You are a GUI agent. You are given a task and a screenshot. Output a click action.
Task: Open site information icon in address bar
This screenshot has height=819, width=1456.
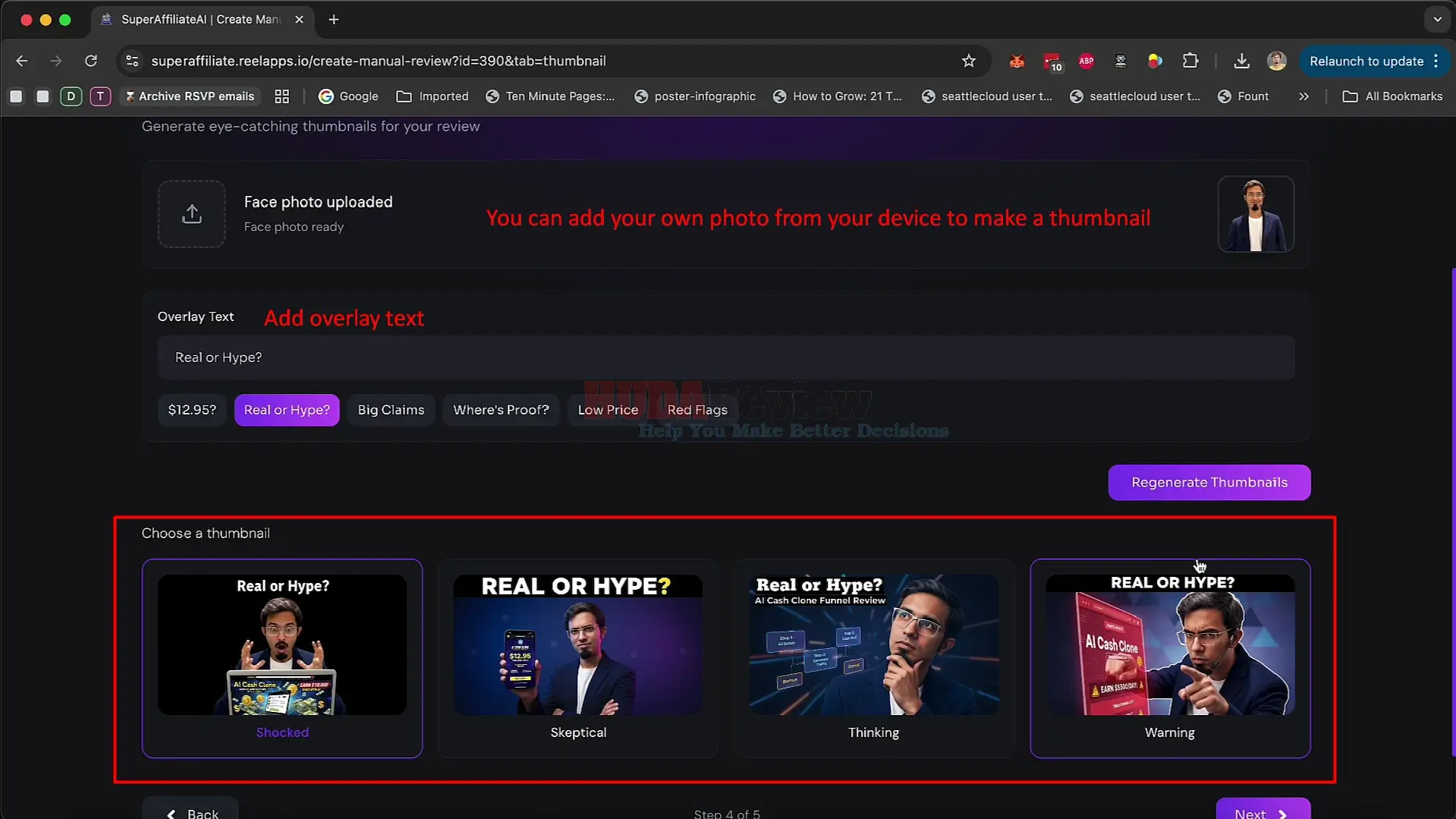(132, 61)
